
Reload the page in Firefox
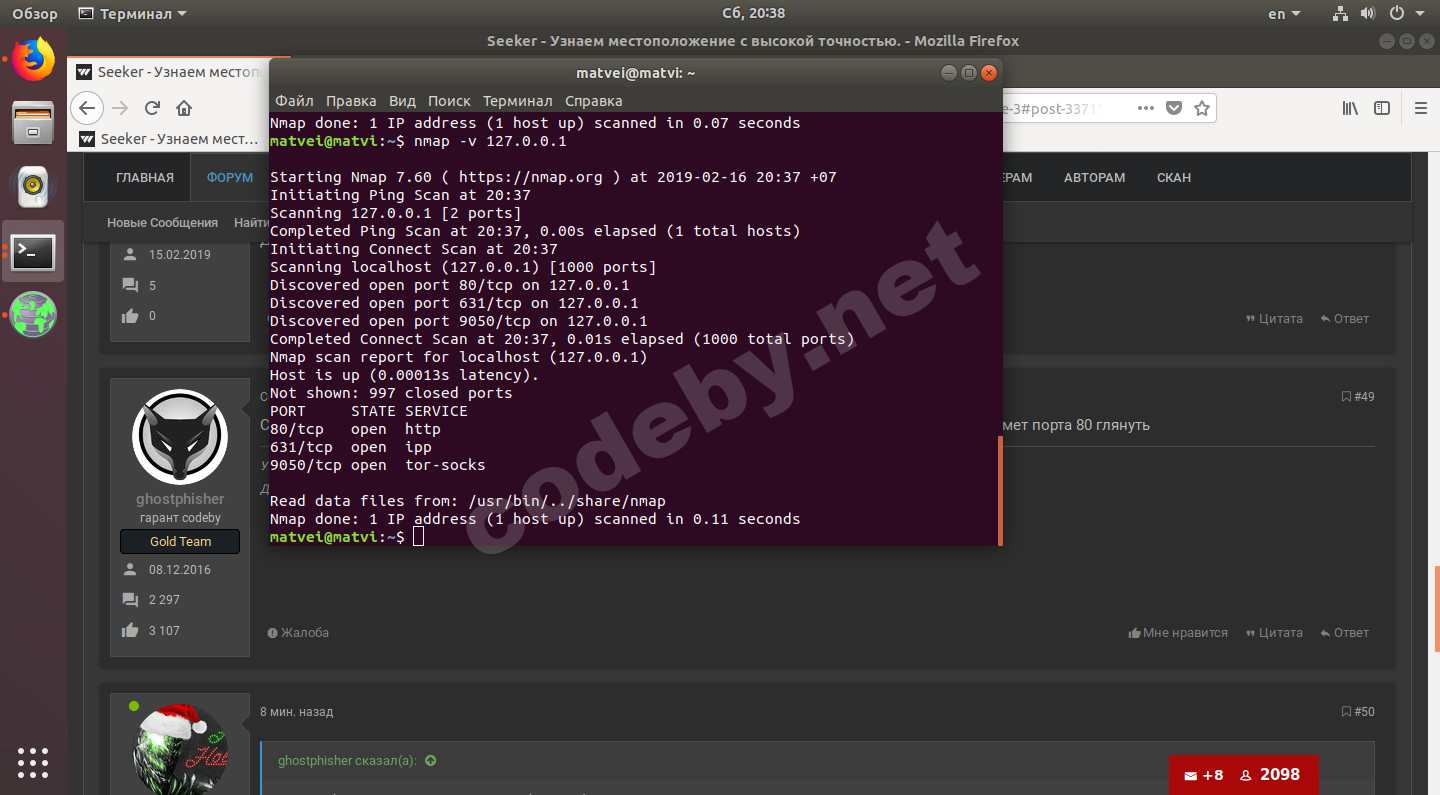coord(152,108)
